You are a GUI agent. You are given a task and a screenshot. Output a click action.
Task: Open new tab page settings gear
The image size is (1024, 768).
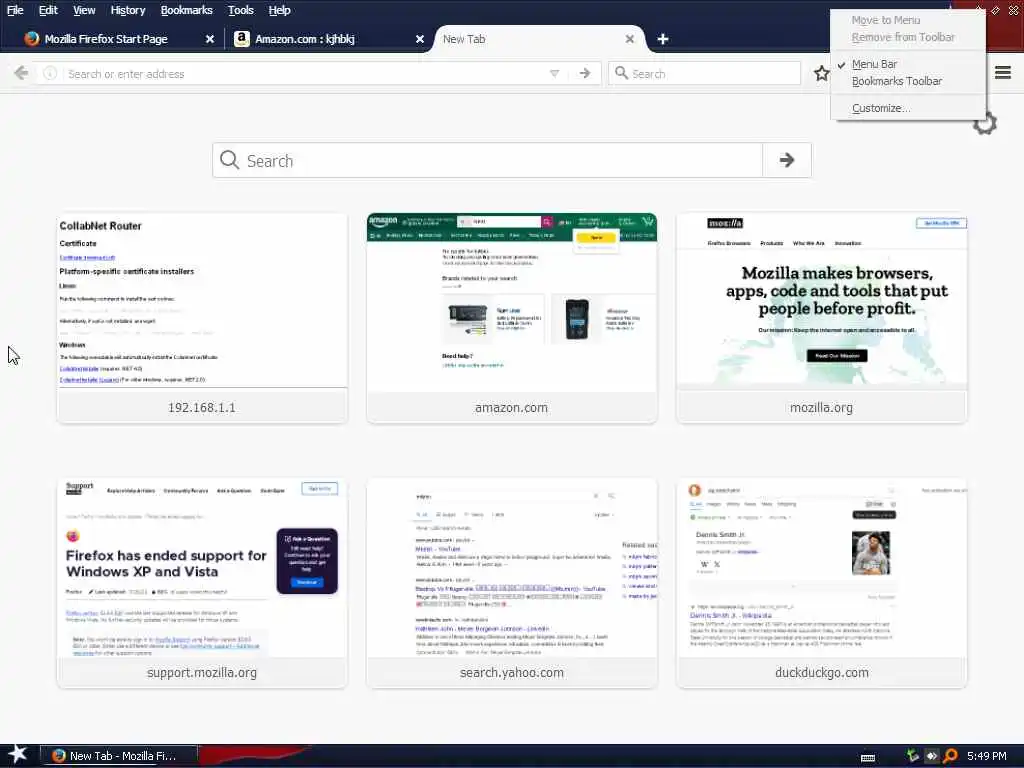point(985,123)
